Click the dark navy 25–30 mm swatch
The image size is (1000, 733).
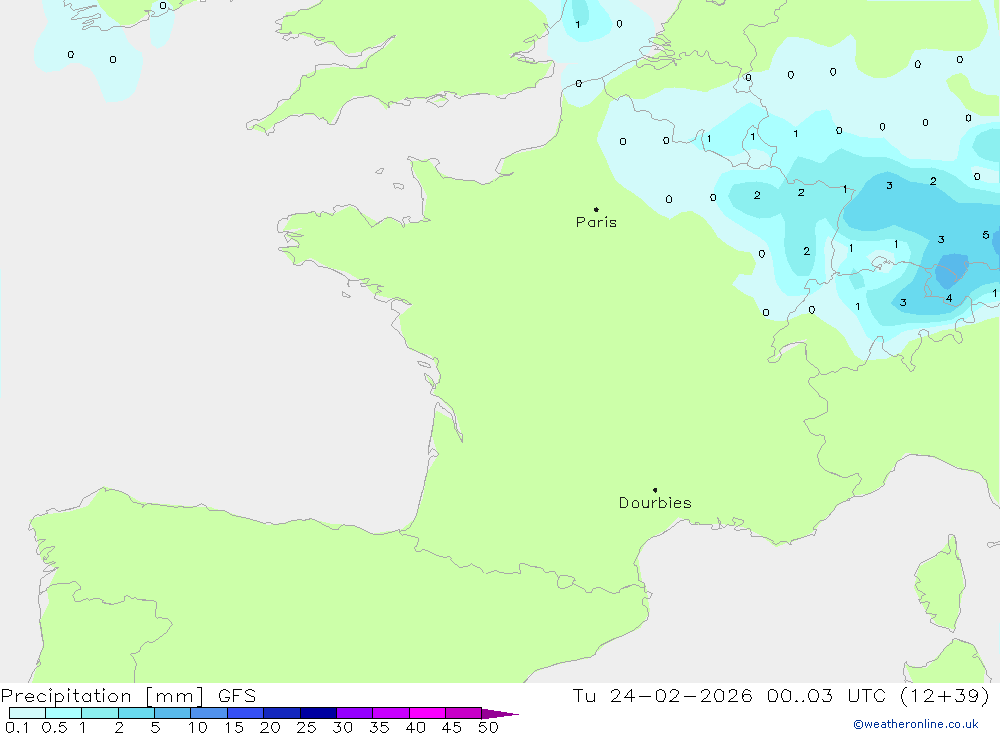318,713
